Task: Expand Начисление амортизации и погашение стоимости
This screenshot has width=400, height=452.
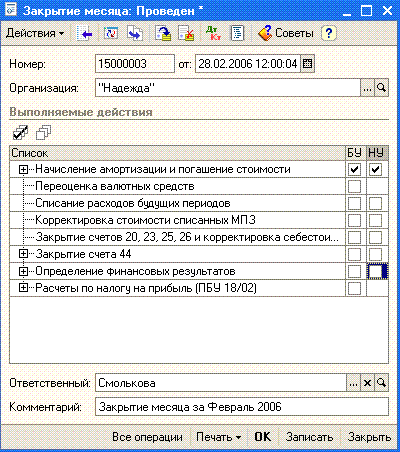Action: pos(23,170)
